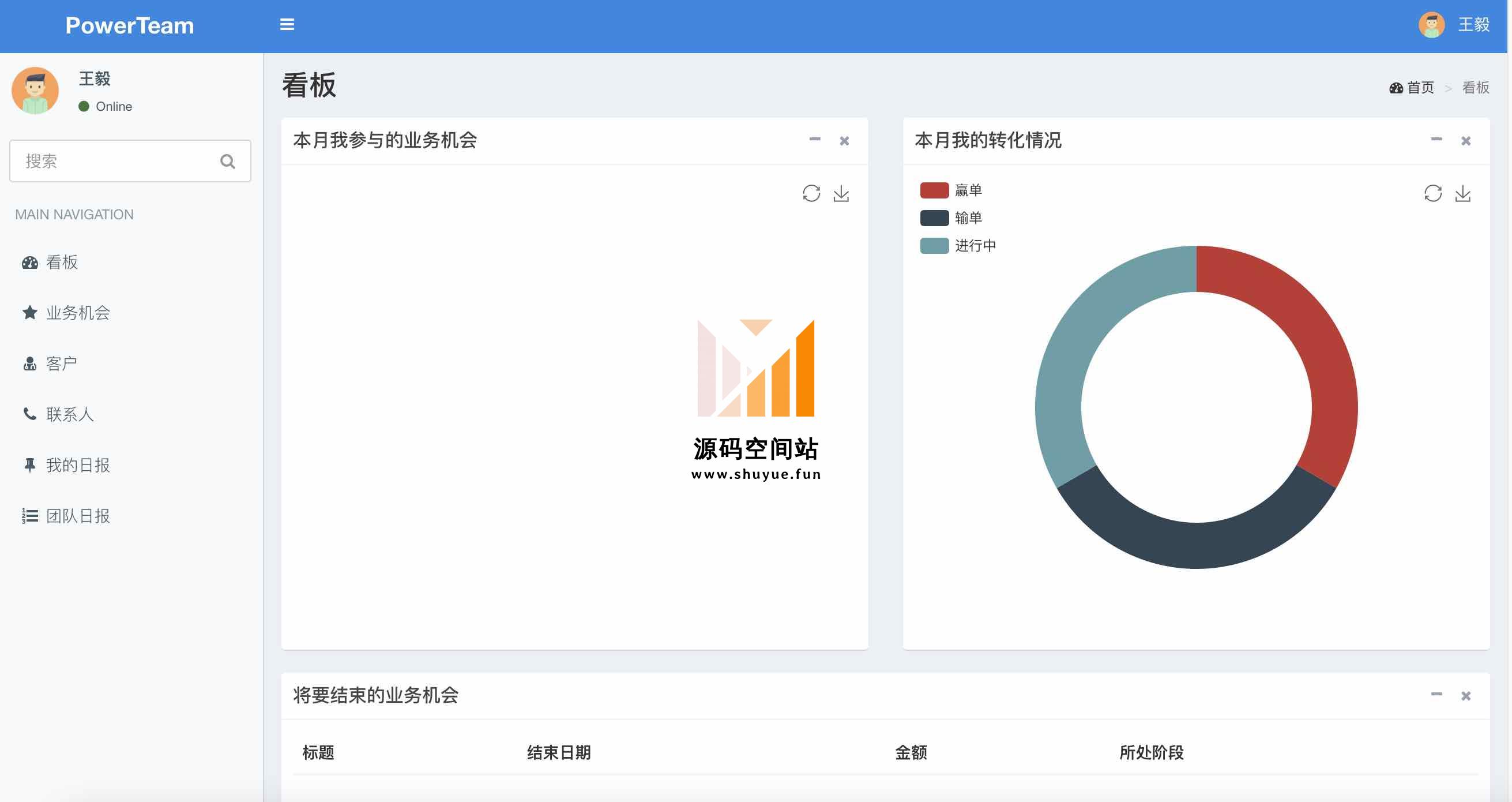Click the phone icon beside 联系人
This screenshot has width=1512, height=802.
tap(30, 414)
